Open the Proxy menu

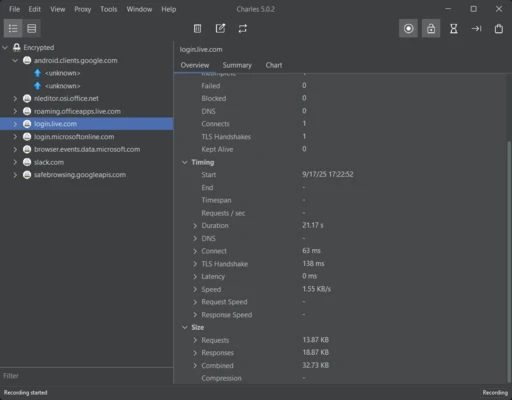tap(83, 9)
